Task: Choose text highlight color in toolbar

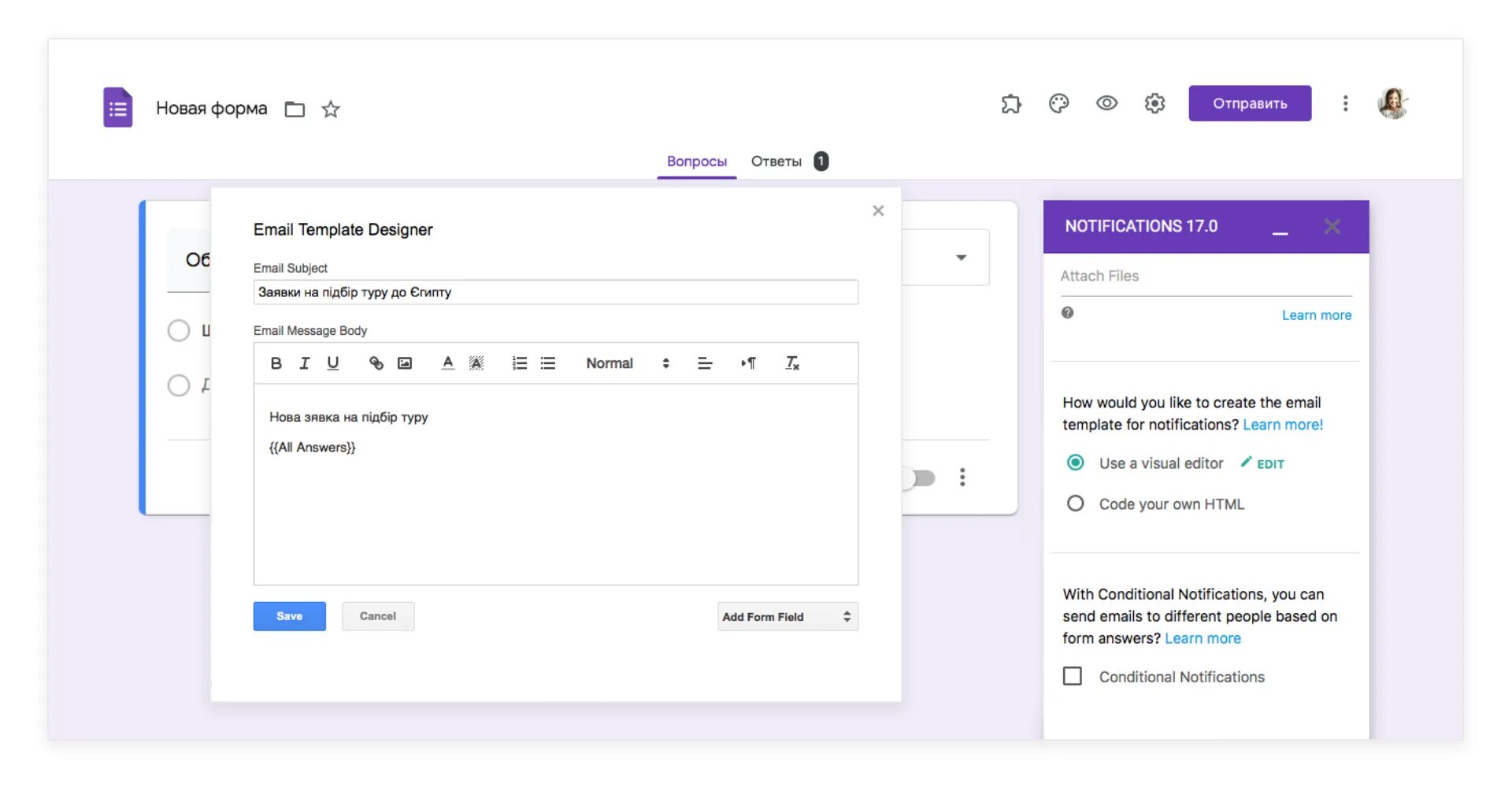Action: click(x=476, y=363)
